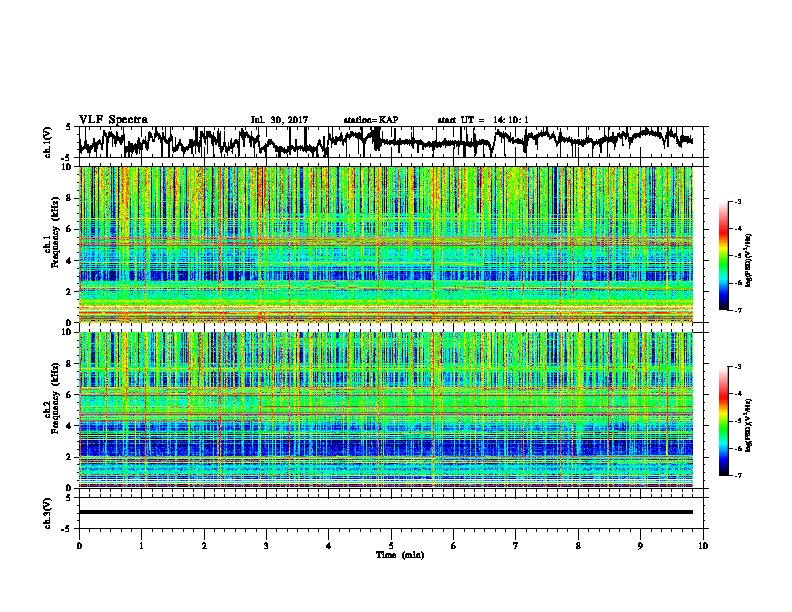This screenshot has height=612, width=792.
Task: Click the "5" voltage tick on ch.1(V) axis
Action: [x=68, y=127]
